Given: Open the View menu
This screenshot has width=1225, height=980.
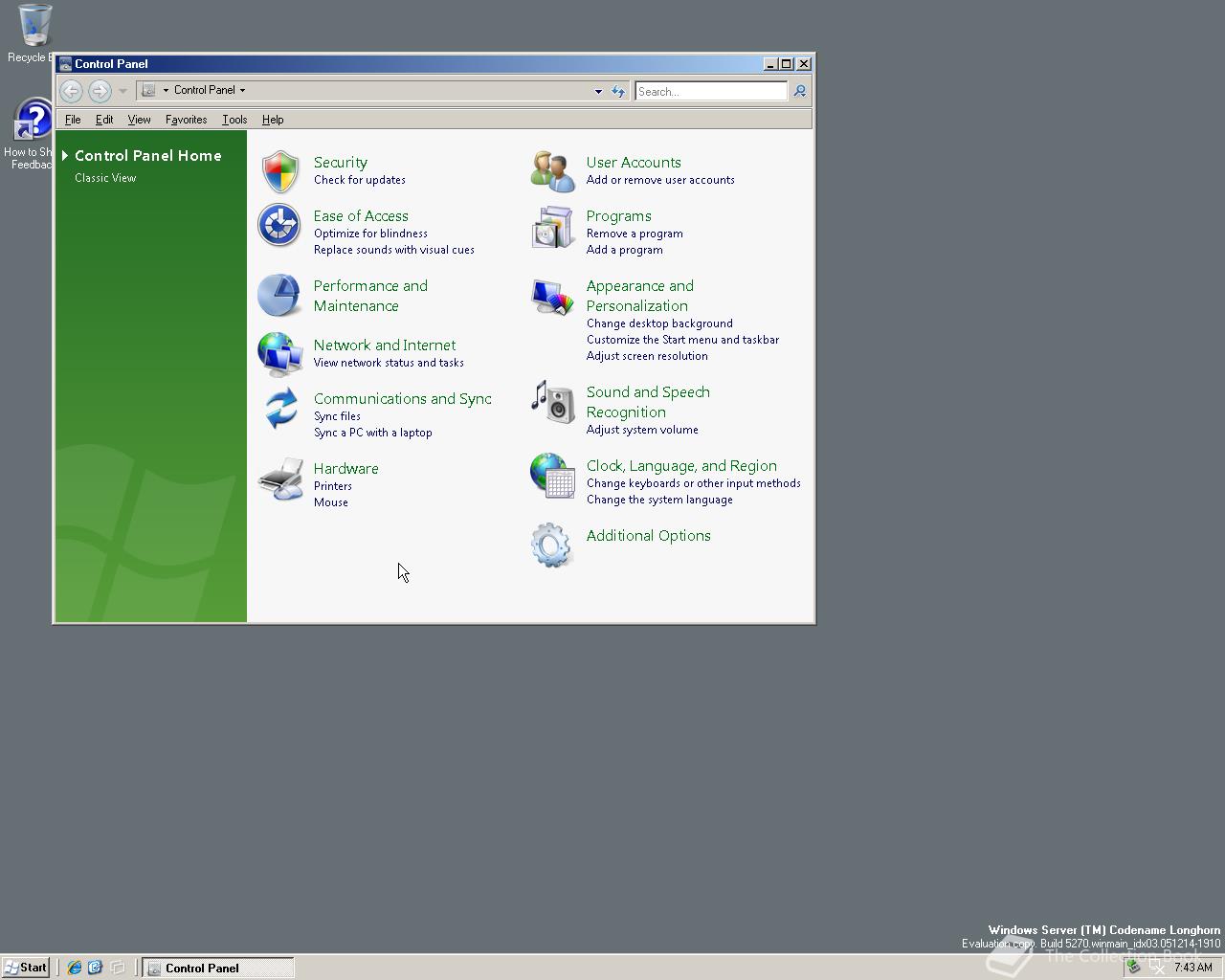Looking at the screenshot, I should pyautogui.click(x=139, y=120).
